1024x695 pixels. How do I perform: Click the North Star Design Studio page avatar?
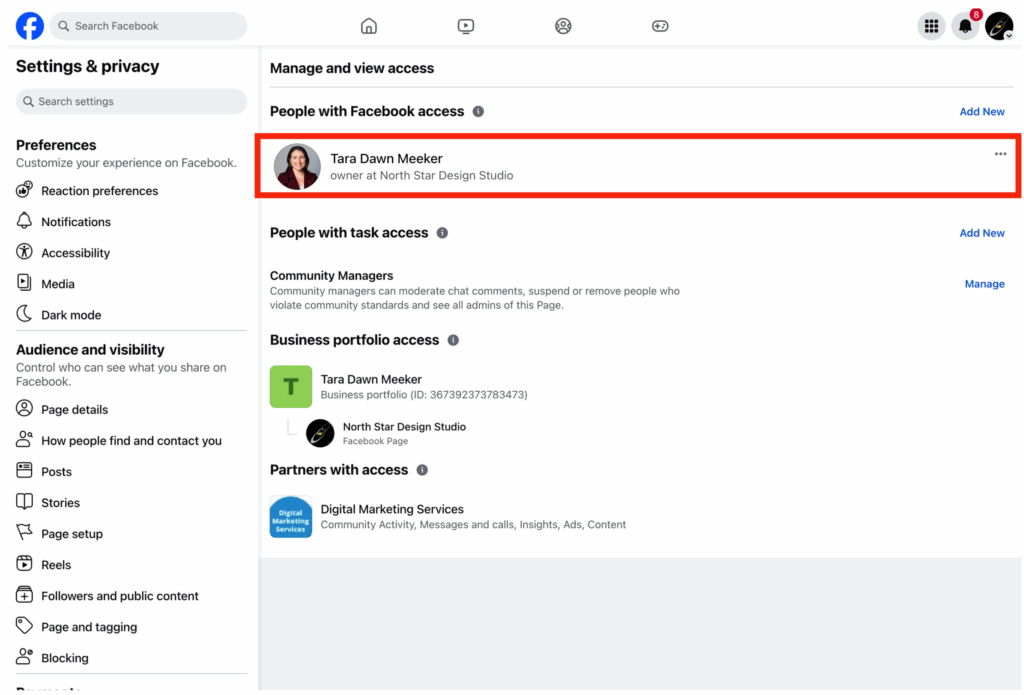320,433
